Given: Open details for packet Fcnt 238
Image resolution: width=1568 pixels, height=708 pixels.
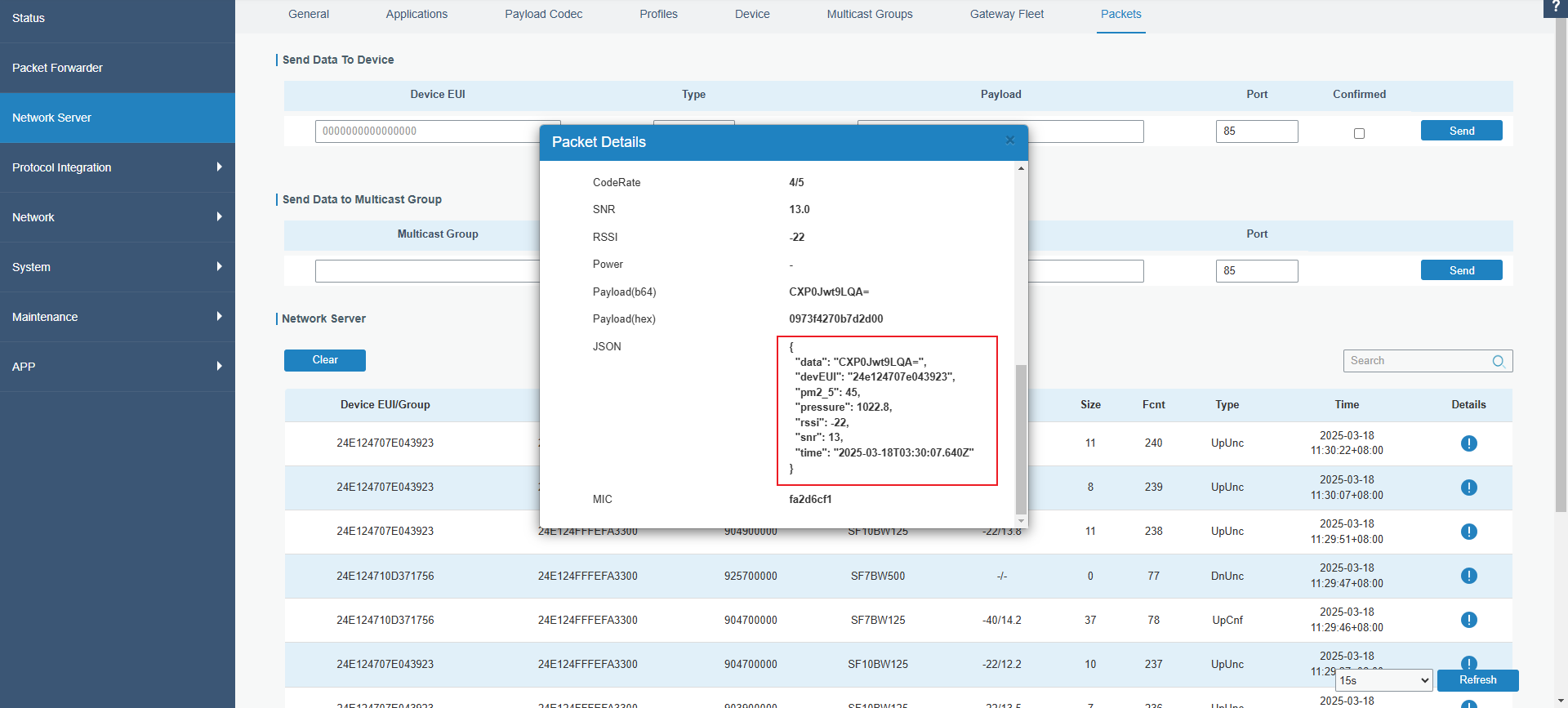Looking at the screenshot, I should pos(1468,532).
